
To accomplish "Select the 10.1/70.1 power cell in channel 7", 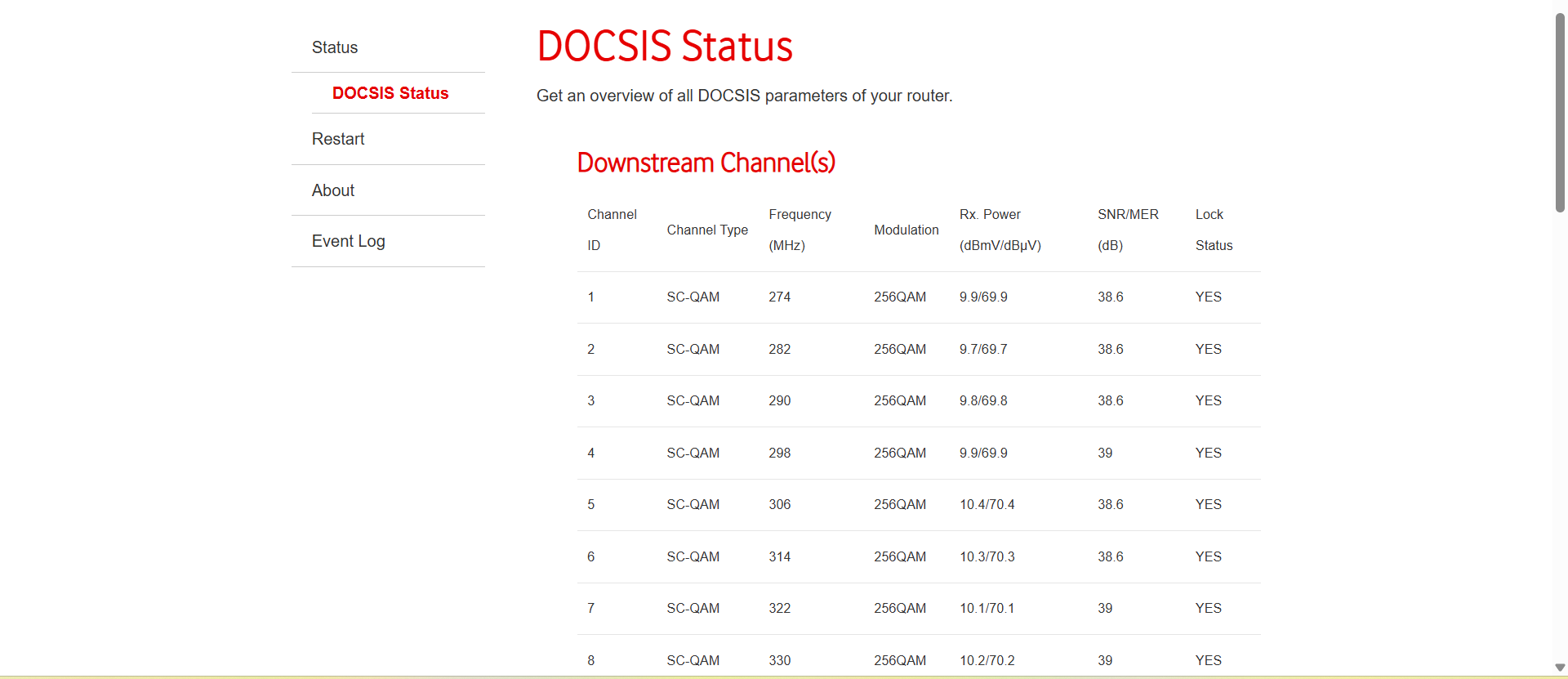I will tap(987, 608).
